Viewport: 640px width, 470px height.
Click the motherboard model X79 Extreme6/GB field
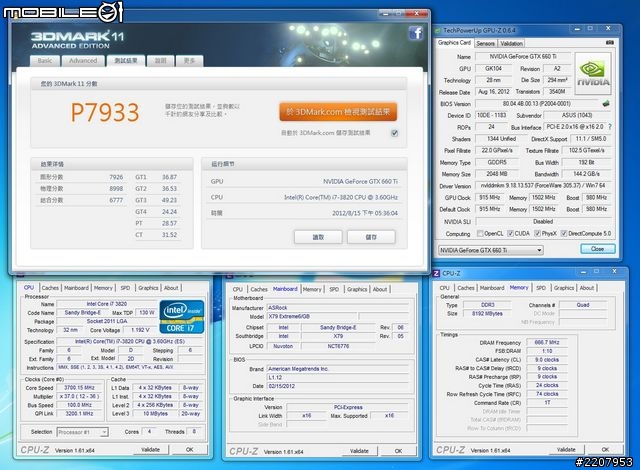(x=312, y=317)
